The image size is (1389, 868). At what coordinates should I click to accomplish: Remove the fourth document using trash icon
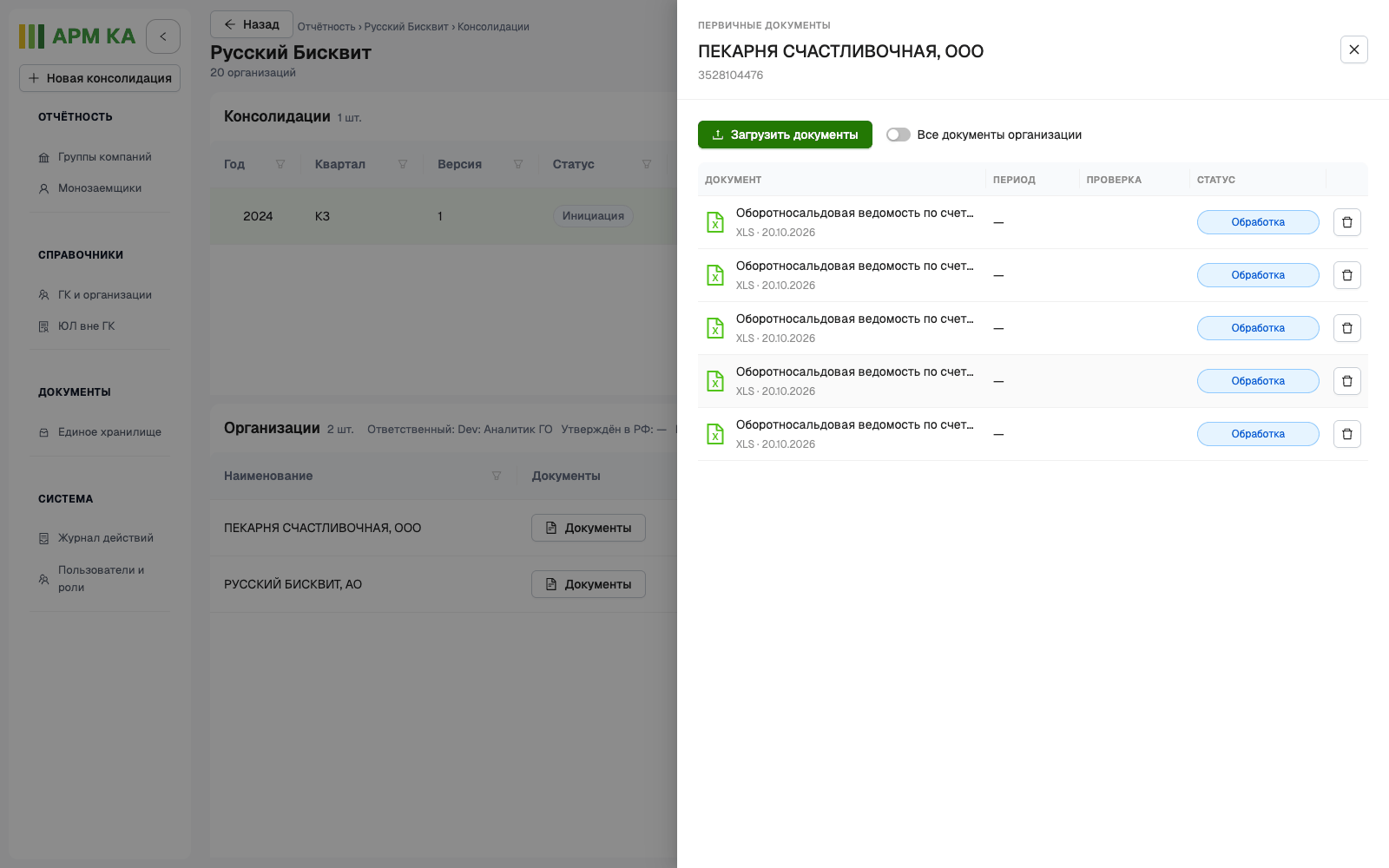[x=1346, y=381]
